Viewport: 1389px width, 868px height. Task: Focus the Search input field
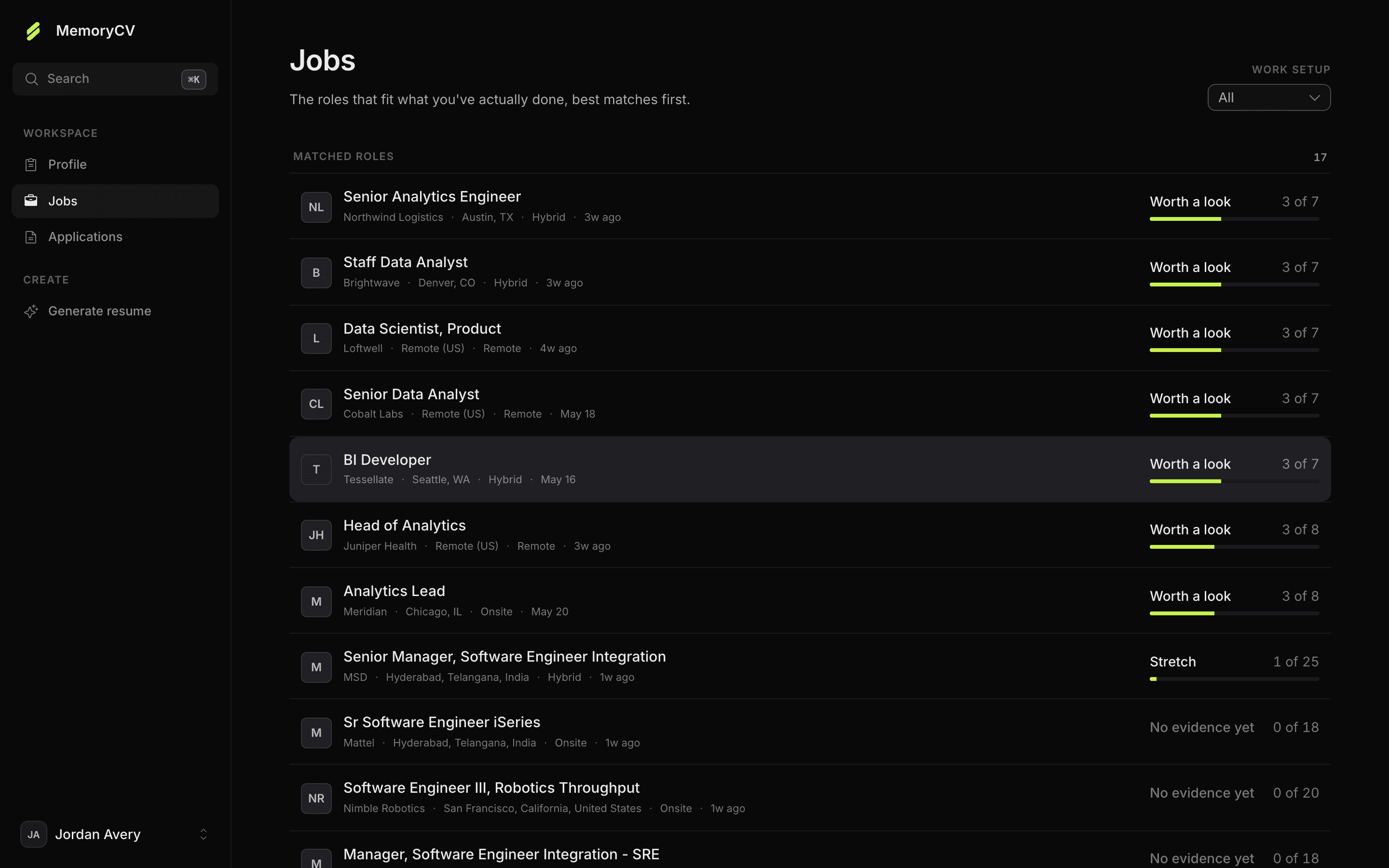click(115, 79)
